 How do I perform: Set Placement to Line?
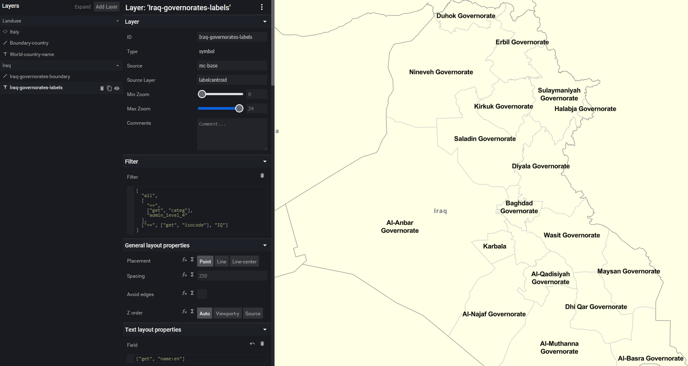click(222, 262)
